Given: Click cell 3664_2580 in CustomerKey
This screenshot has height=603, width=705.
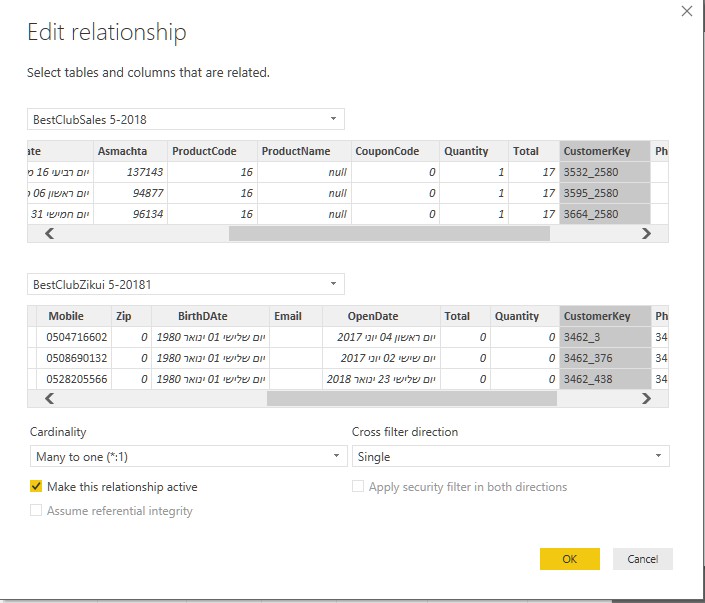Looking at the screenshot, I should [605, 214].
